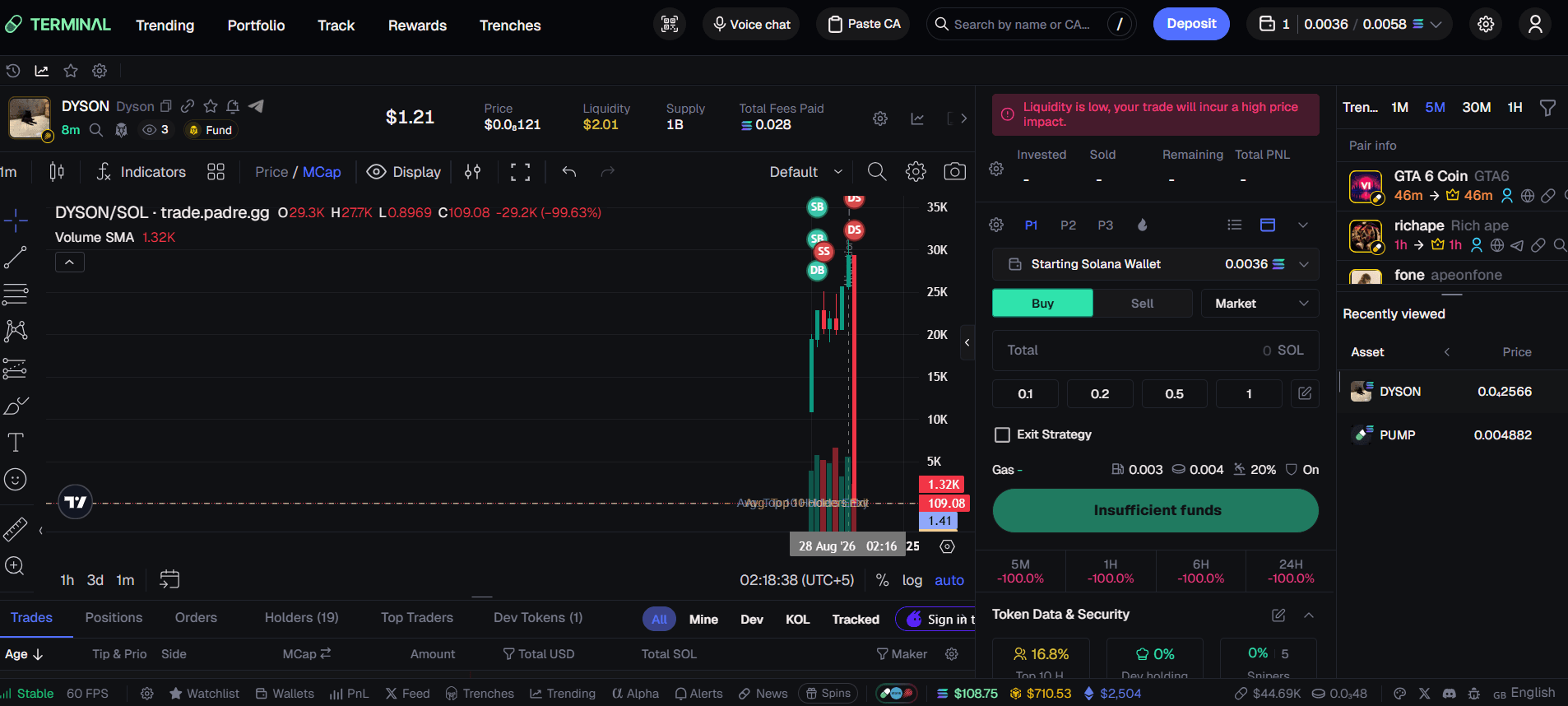Start Voice chat

pyautogui.click(x=751, y=24)
